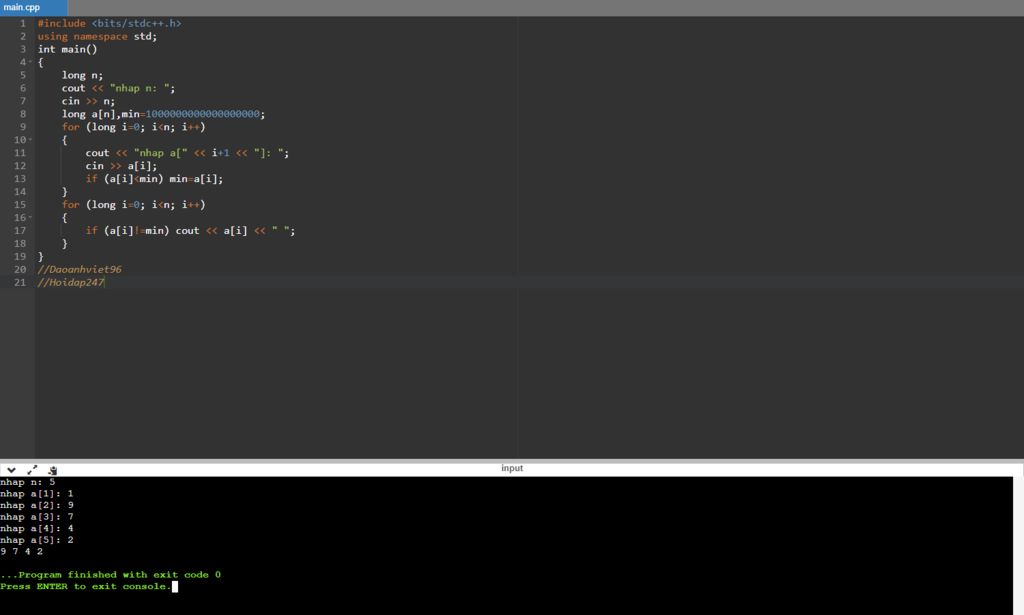Click console line 'nhap a[1]: 1'
This screenshot has width=1024, height=615.
click(37, 494)
